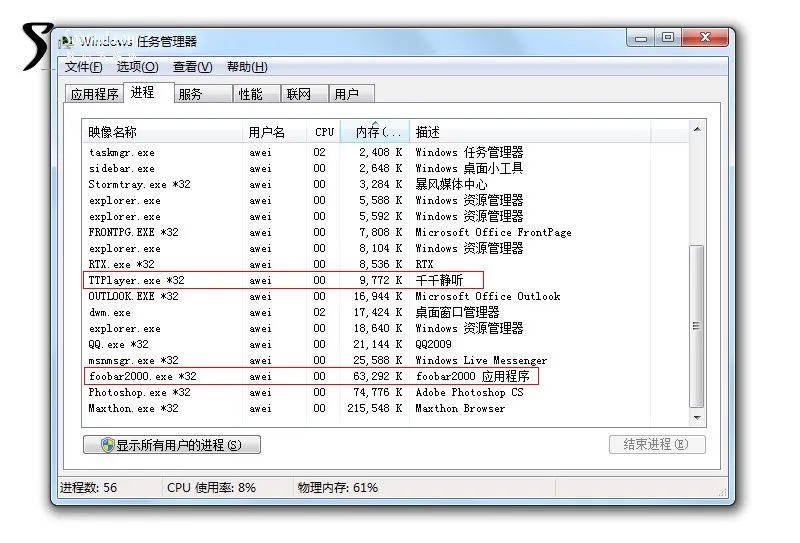The width and height of the screenshot is (800, 543).
Task: Open the 查看(V) menu
Action: (192, 67)
